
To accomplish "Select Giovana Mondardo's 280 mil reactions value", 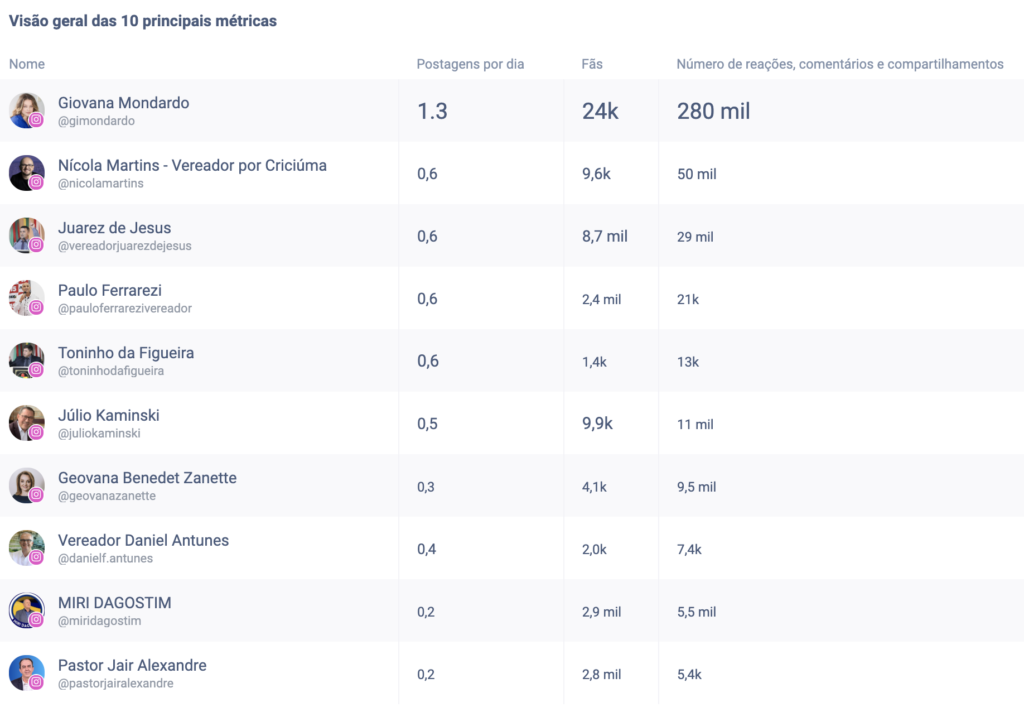I will (713, 111).
